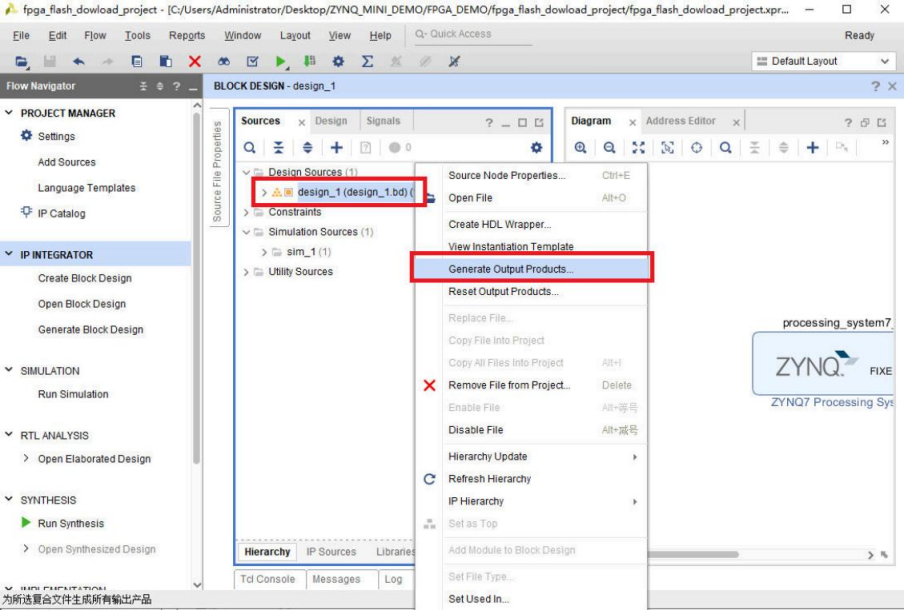904x610 pixels.
Task: Click Run Synthesis in Flow Navigator
Action: click(70, 523)
